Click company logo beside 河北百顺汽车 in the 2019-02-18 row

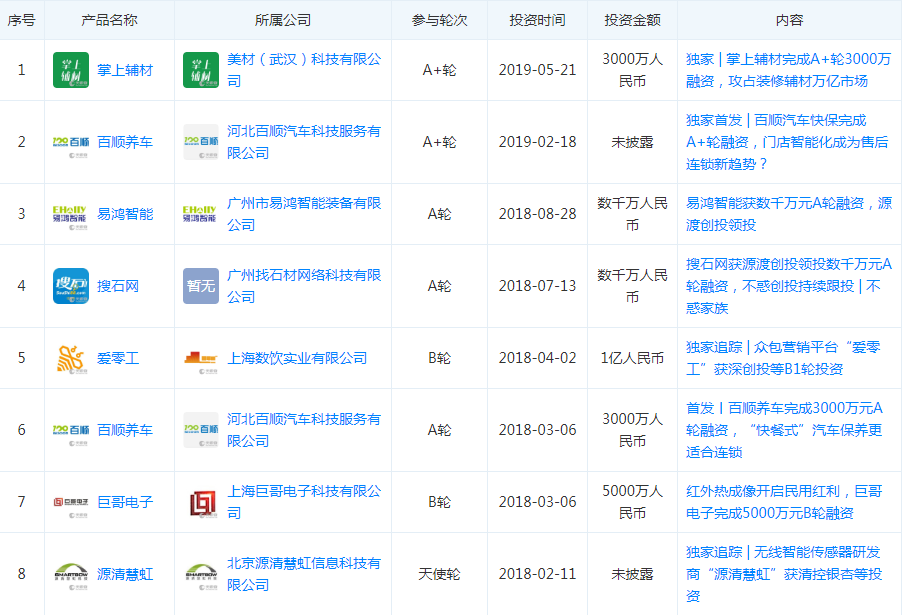coord(201,142)
